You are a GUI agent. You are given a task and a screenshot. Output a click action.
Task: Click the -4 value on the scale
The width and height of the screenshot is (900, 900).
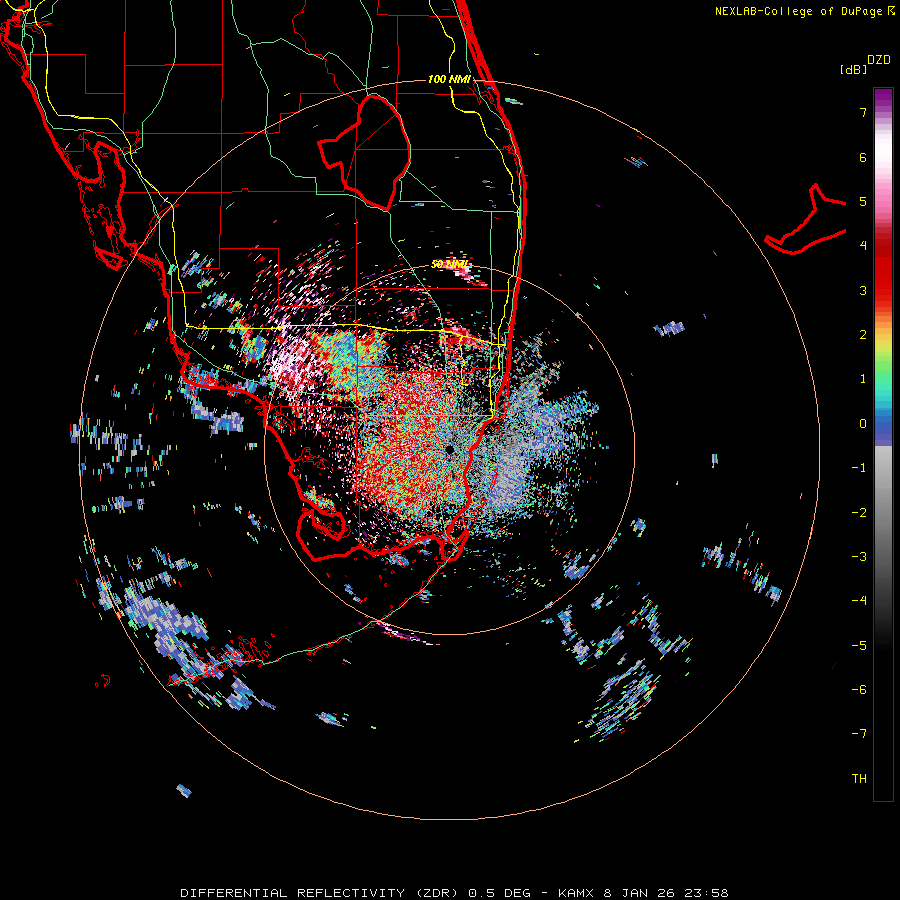pyautogui.click(x=859, y=600)
